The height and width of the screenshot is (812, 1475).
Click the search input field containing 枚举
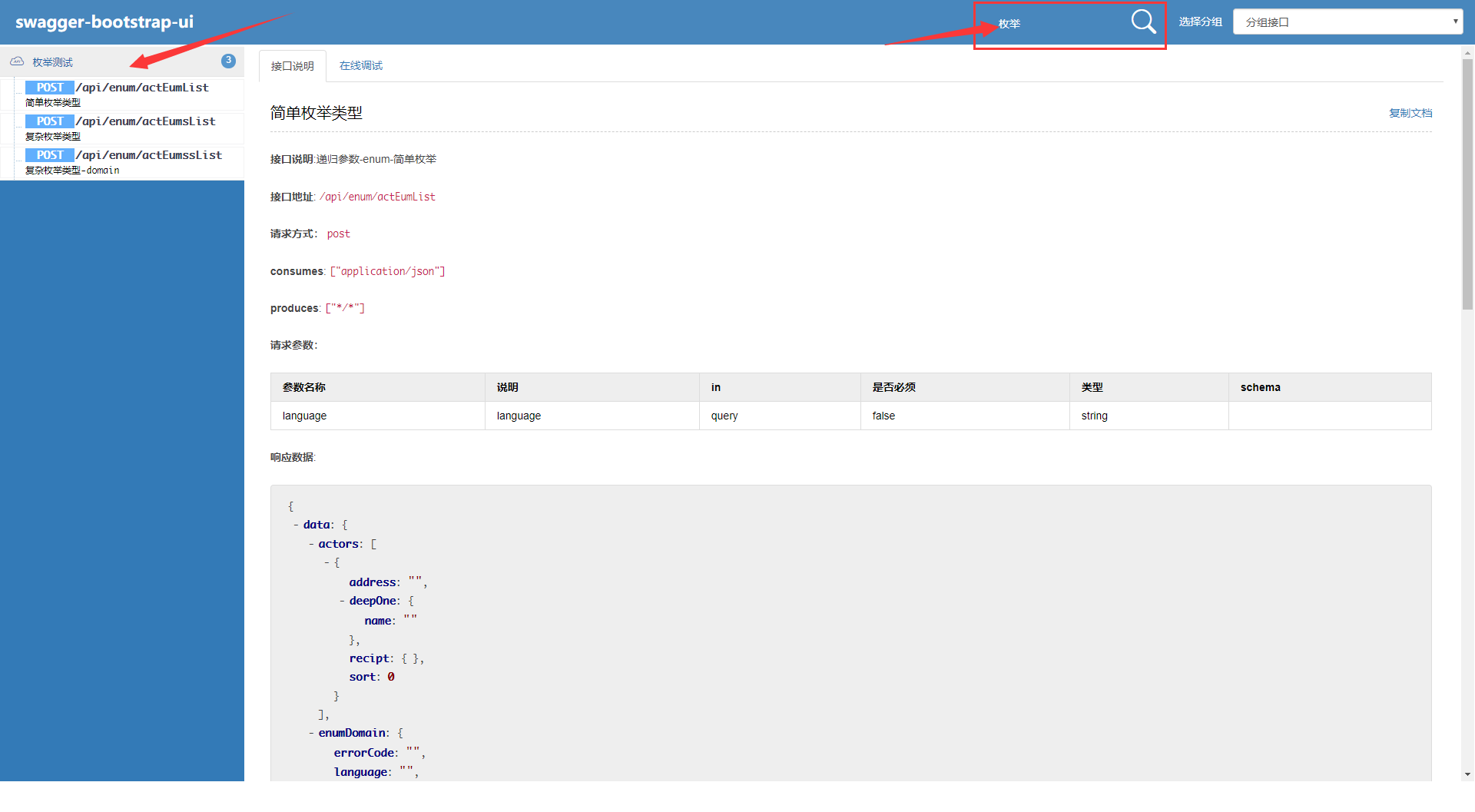click(x=1060, y=24)
